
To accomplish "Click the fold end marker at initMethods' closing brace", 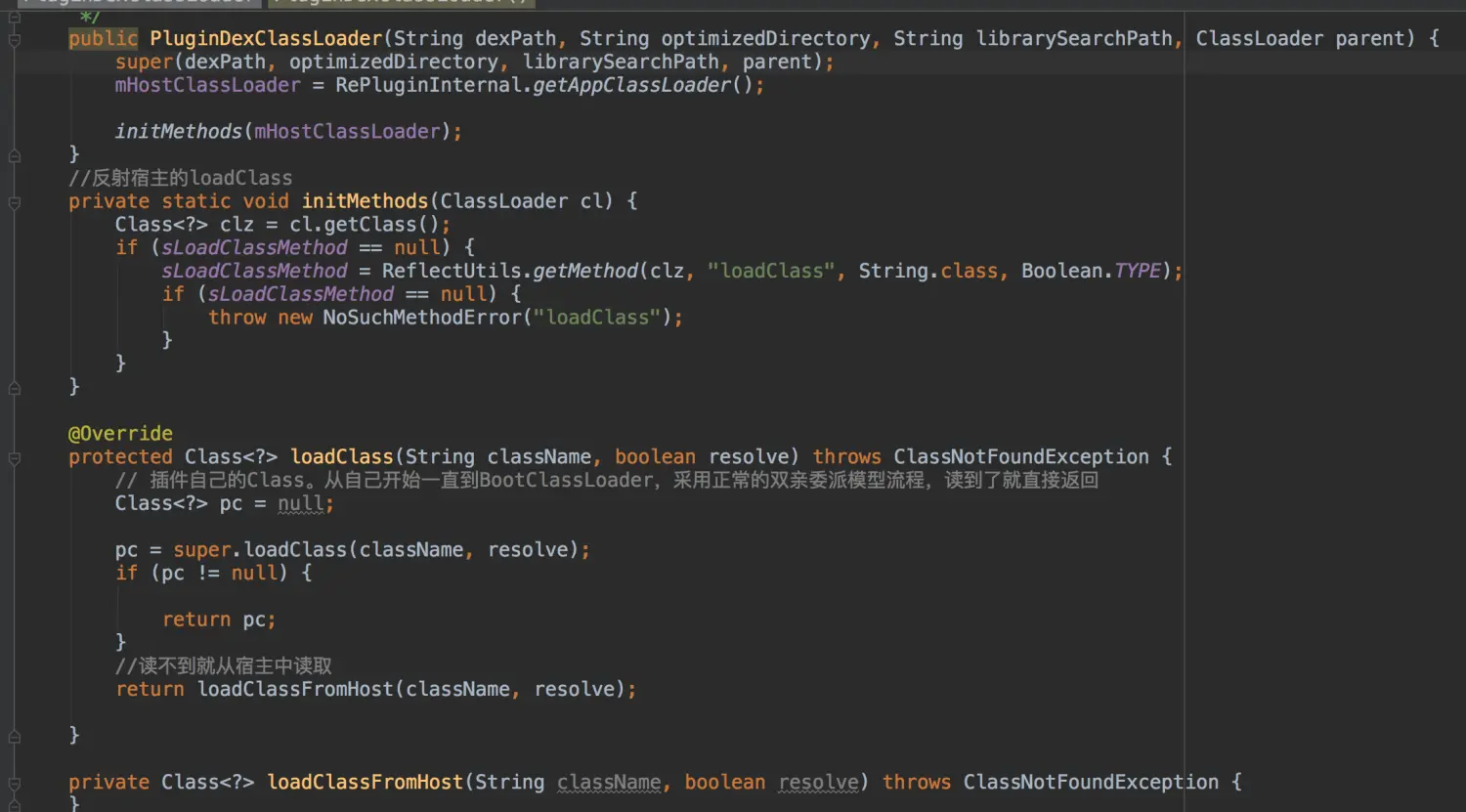I will 14,388.
